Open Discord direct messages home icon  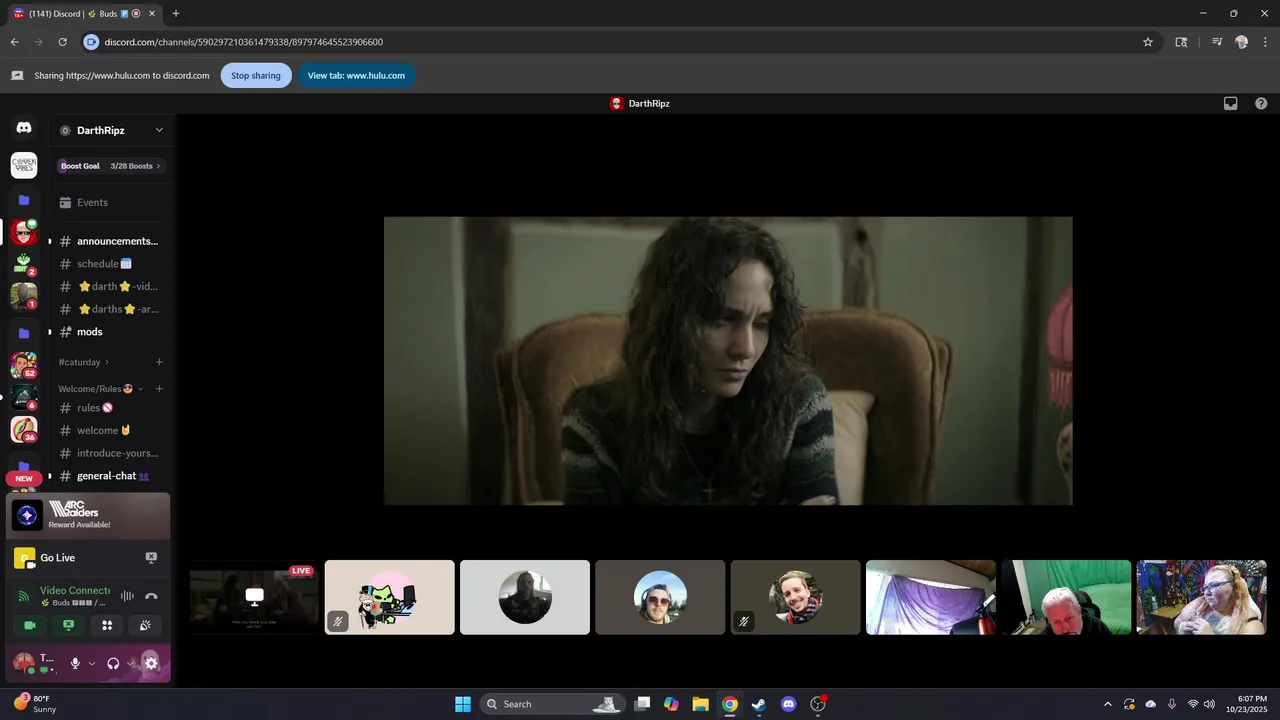pos(24,128)
